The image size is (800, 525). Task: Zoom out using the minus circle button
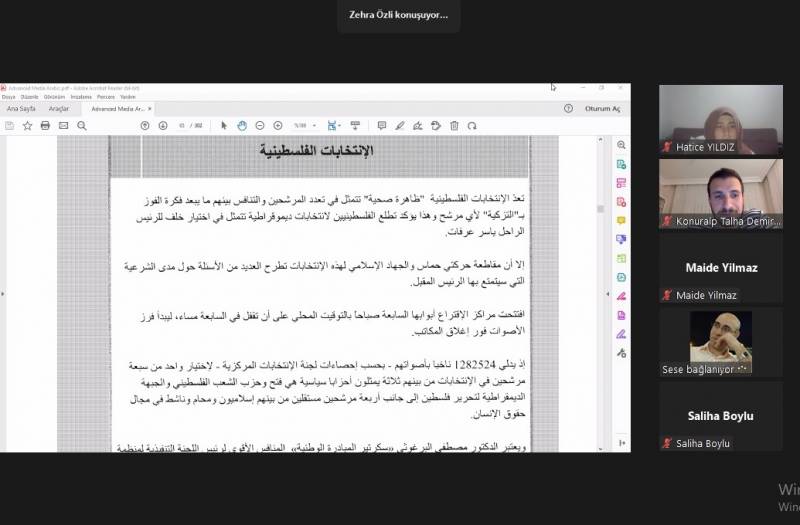(x=260, y=125)
